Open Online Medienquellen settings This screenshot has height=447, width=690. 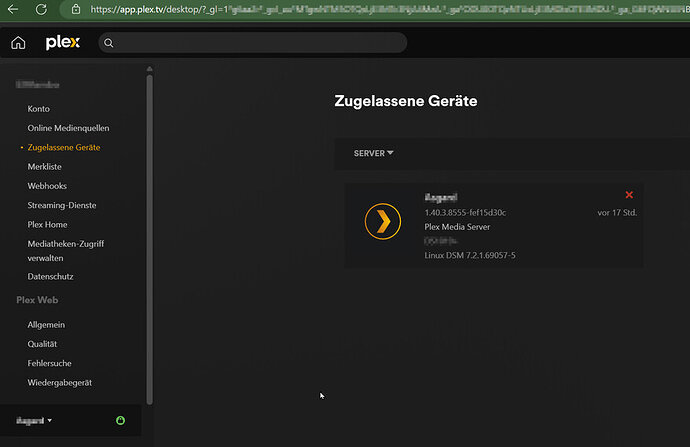68,128
